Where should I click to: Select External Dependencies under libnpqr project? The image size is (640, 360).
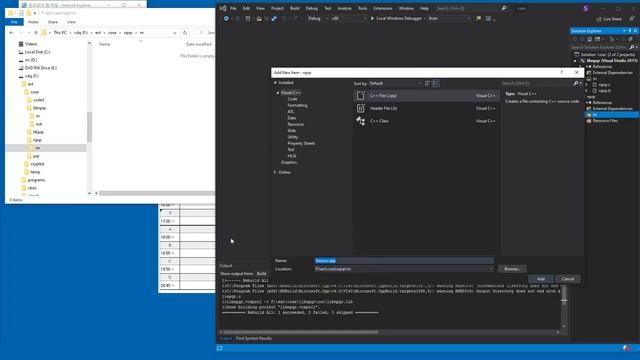[x=612, y=73]
